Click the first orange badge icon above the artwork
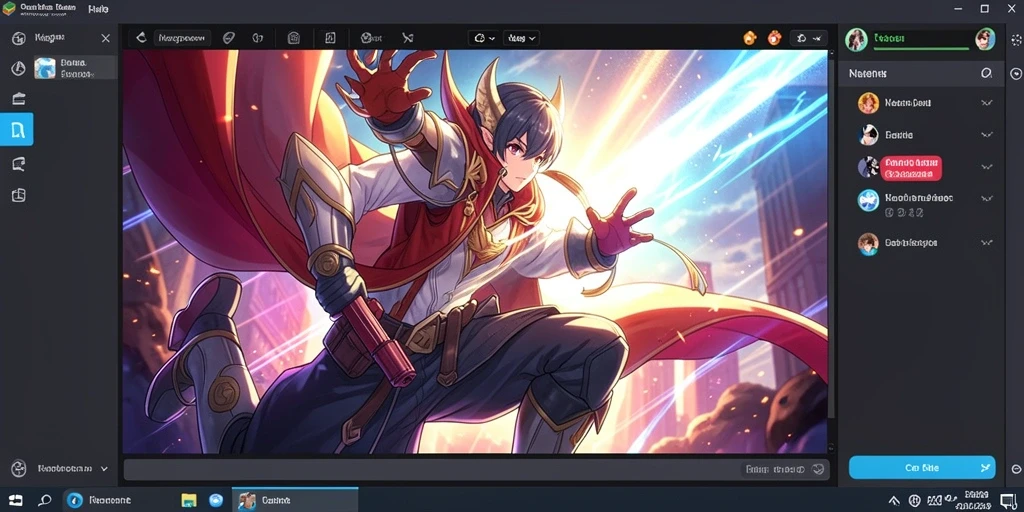This screenshot has width=1024, height=512. pos(750,38)
